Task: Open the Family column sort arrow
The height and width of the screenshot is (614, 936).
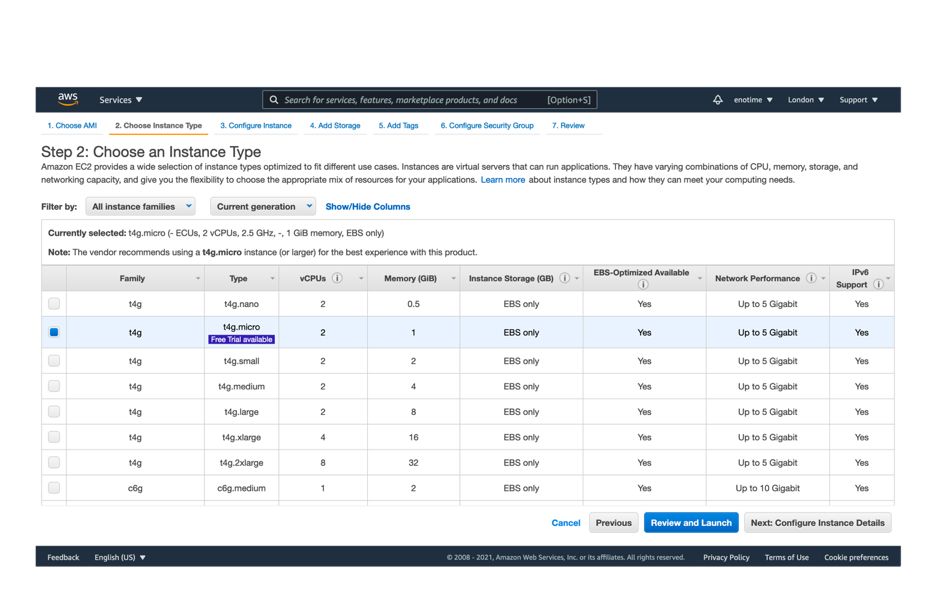Action: point(198,279)
